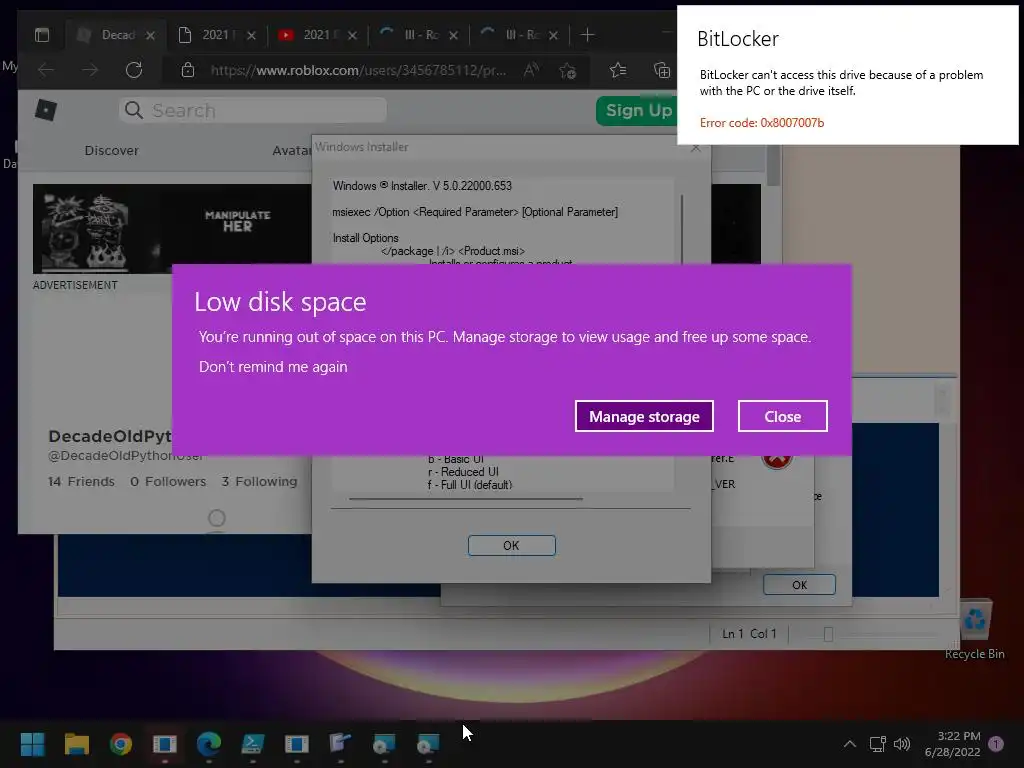Click 'Don't remind me again' text
Image resolution: width=1024 pixels, height=768 pixels.
273,367
